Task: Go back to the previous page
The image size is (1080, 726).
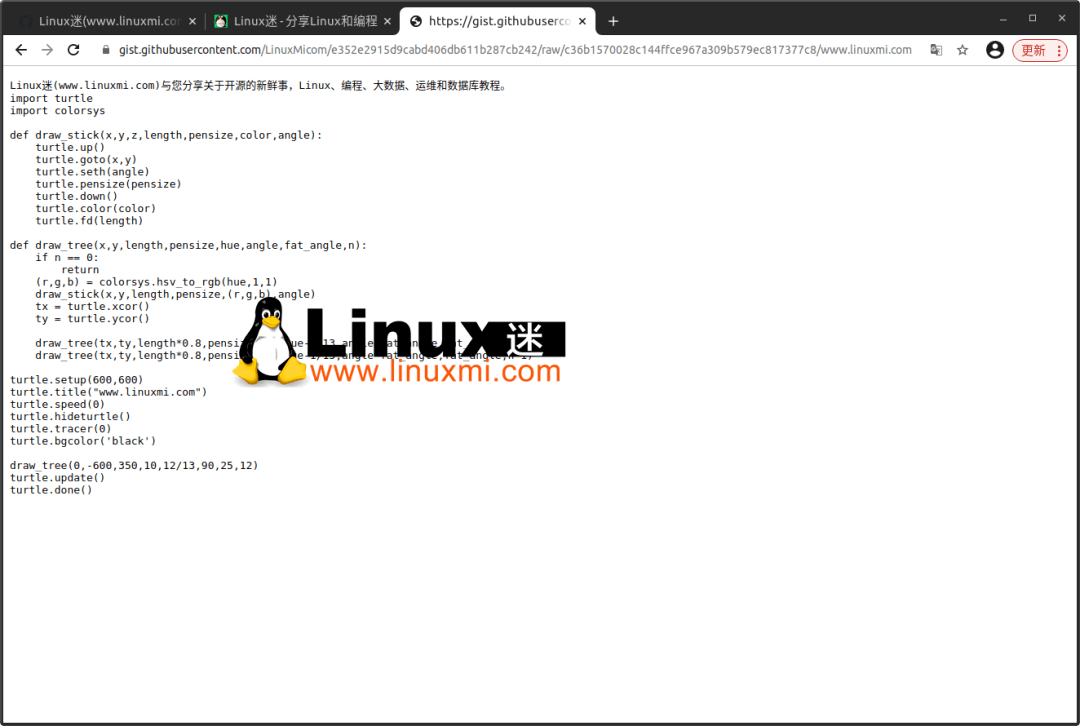Action: pyautogui.click(x=21, y=49)
